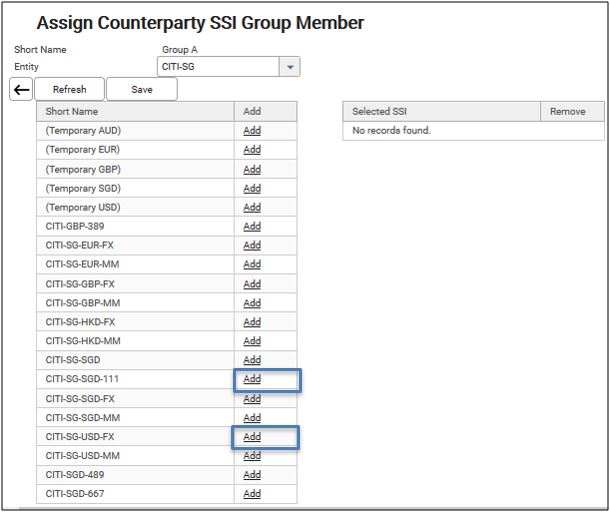Click Add for CITI-GBP-389
The width and height of the screenshot is (610, 512).
click(252, 227)
